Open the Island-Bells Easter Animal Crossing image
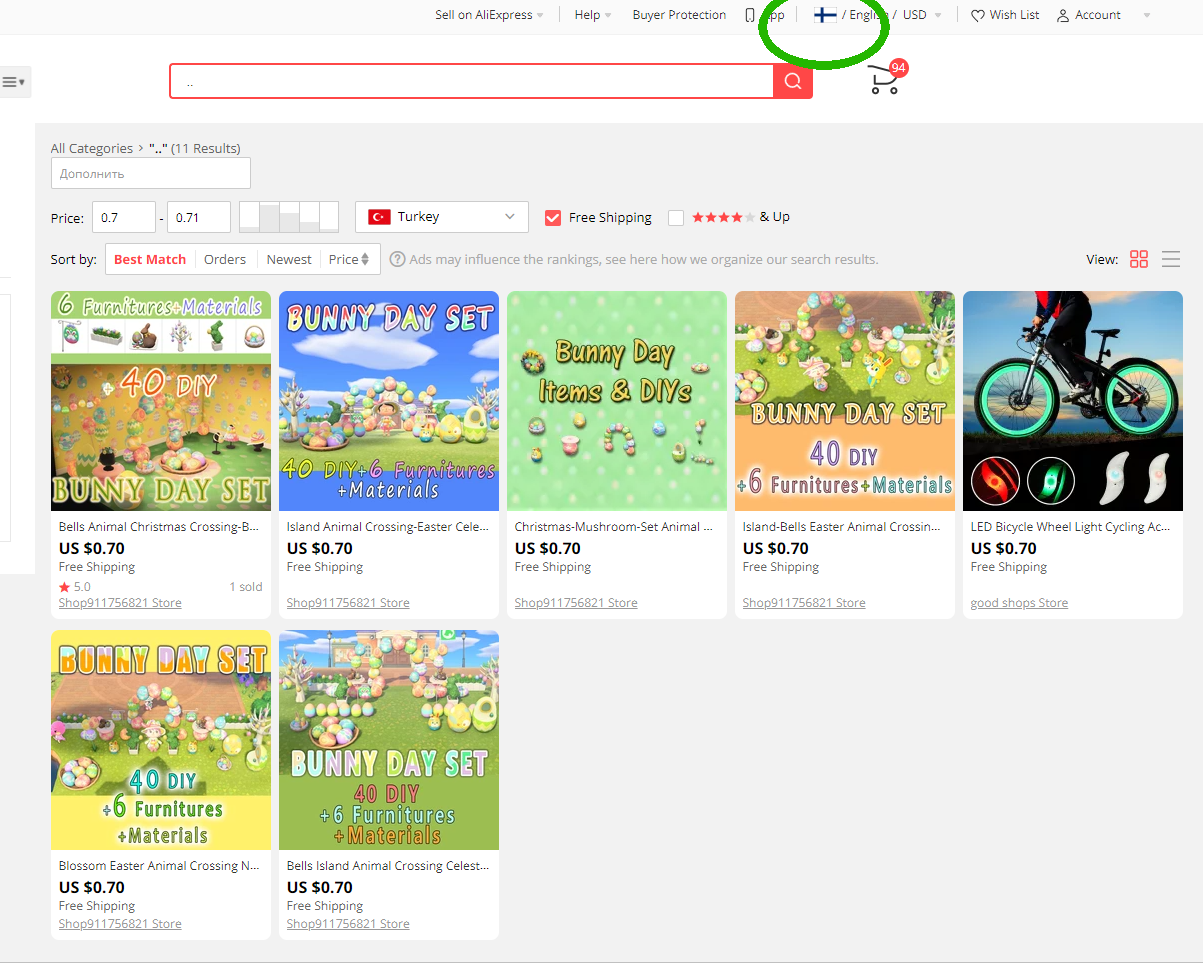 (x=845, y=401)
